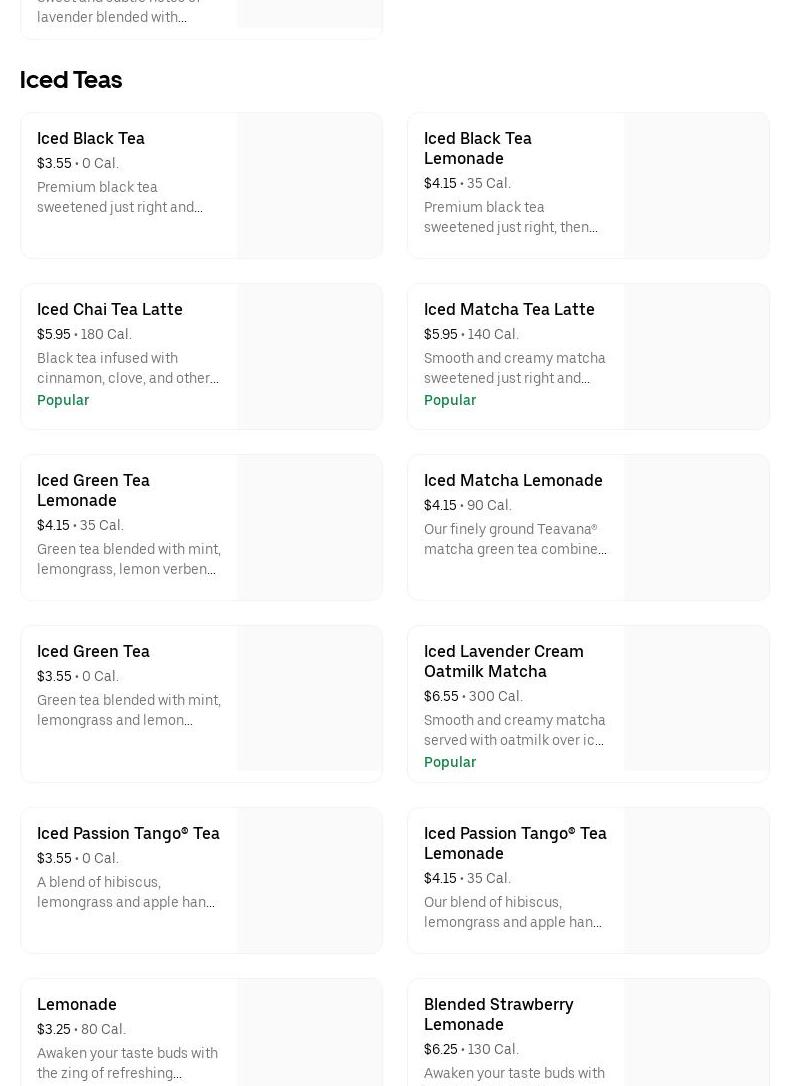Image resolution: width=804 pixels, height=1086 pixels.
Task: Pick the Iced Lavender Cream Oatmilk Matcha title
Action: point(503,661)
